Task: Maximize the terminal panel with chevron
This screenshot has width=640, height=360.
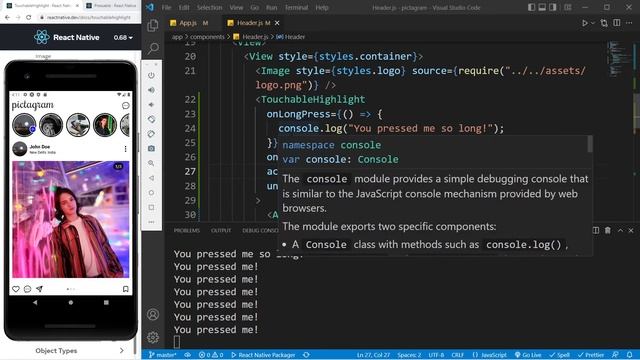Action: click(x=620, y=231)
